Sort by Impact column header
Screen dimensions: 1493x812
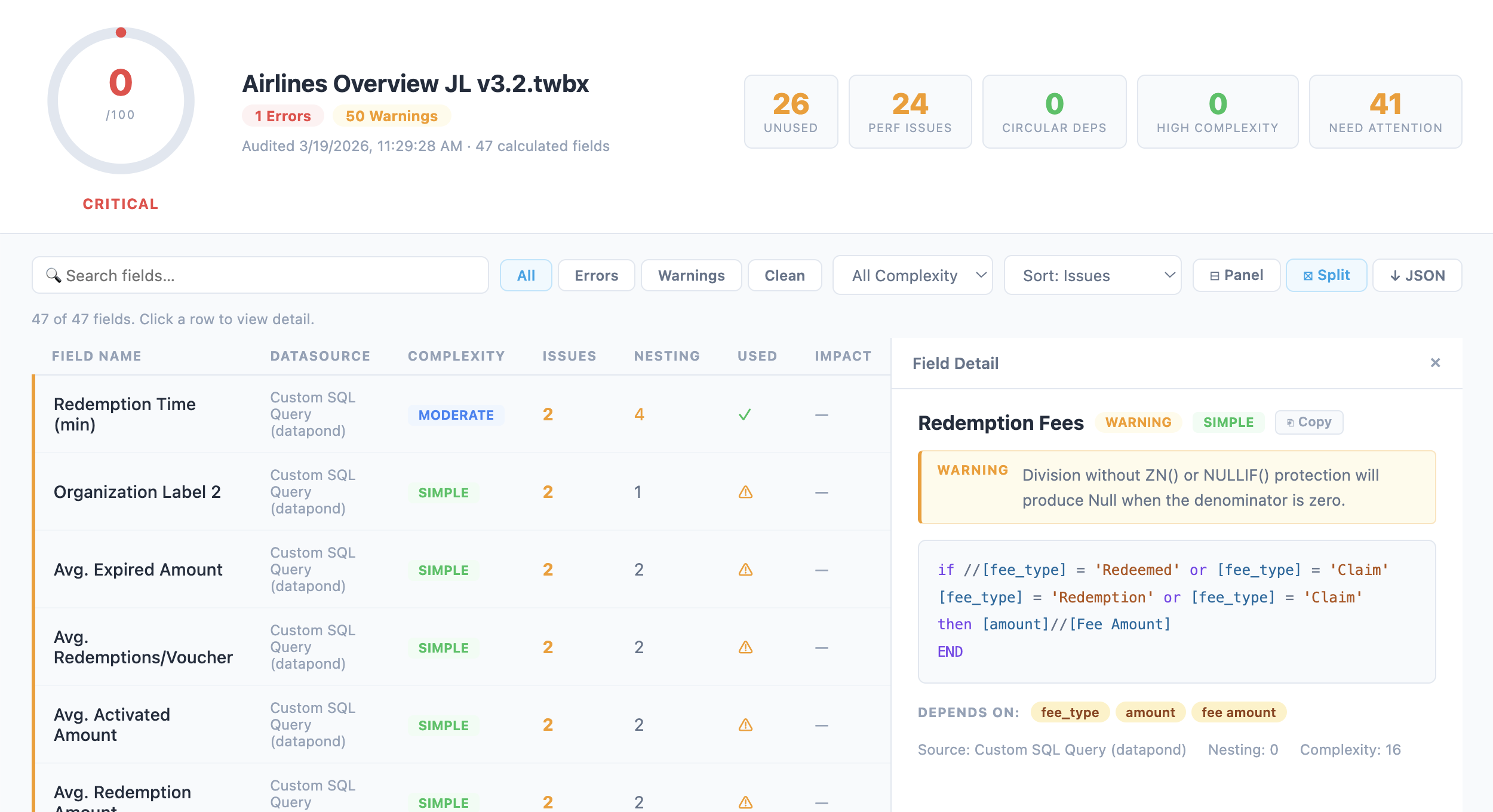click(843, 356)
